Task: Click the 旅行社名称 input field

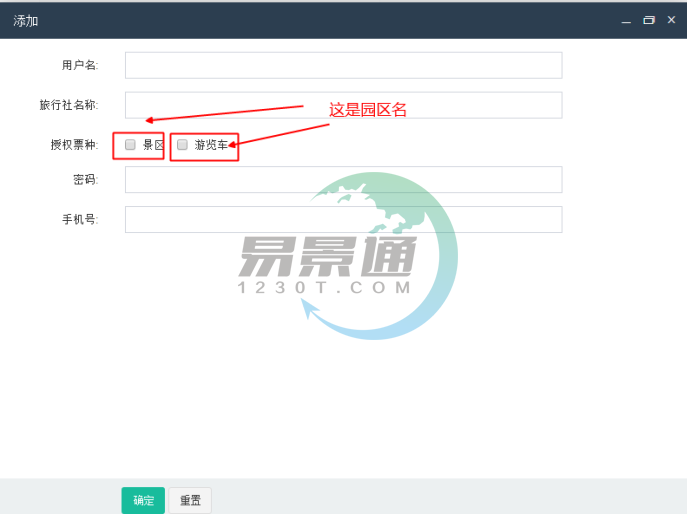Action: [344, 105]
